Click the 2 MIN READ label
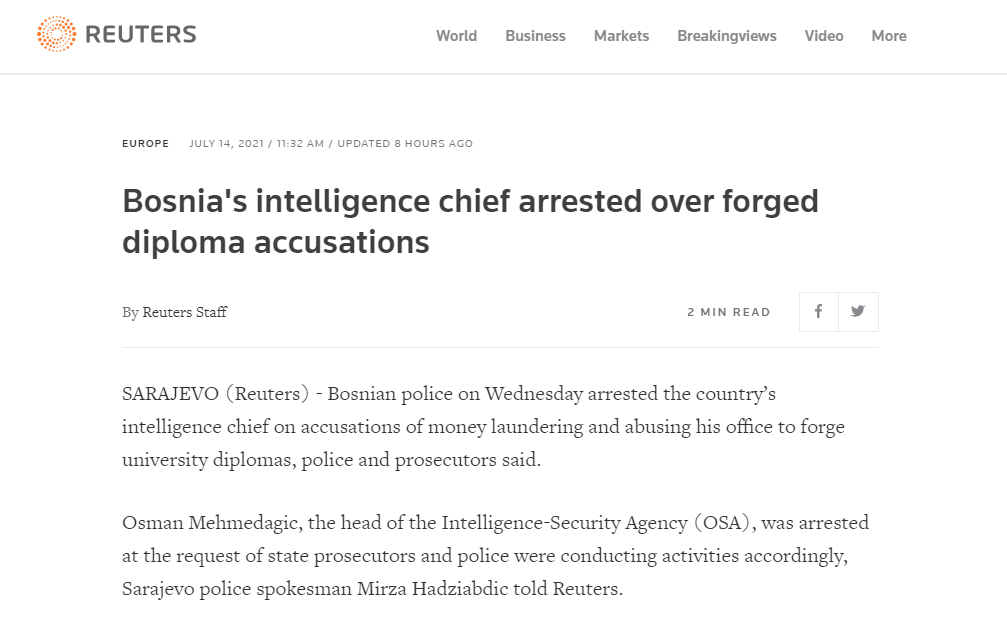 coord(729,312)
